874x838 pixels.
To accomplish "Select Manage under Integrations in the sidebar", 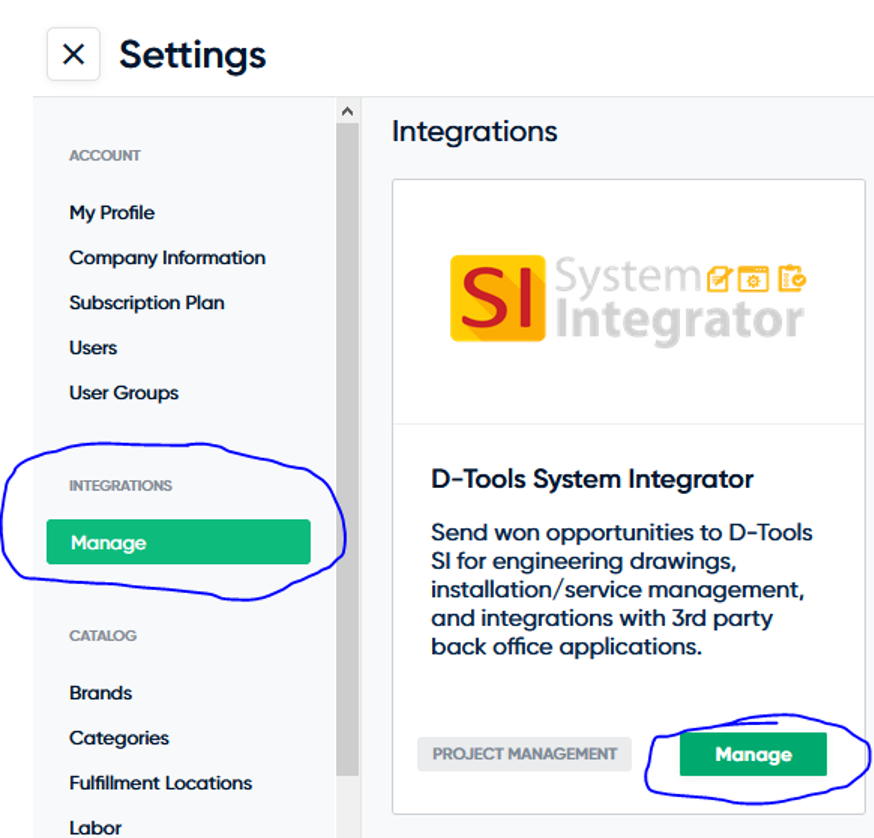I will coord(178,542).
